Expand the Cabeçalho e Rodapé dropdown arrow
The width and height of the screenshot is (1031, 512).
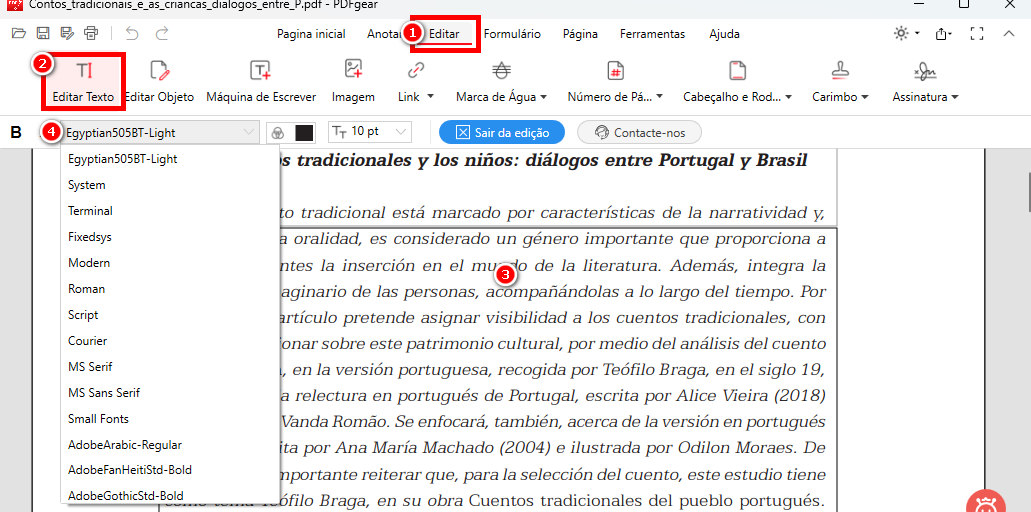tap(787, 97)
